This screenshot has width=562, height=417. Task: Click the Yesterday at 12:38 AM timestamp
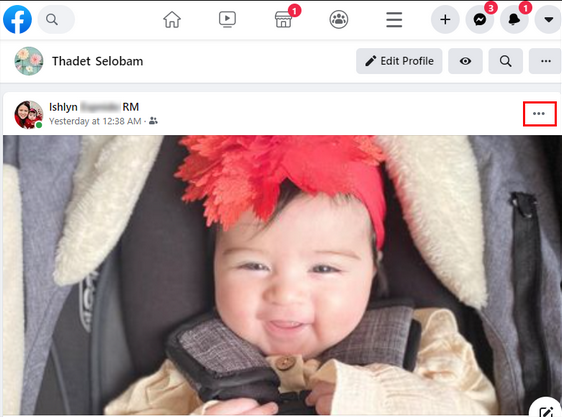coord(95,121)
